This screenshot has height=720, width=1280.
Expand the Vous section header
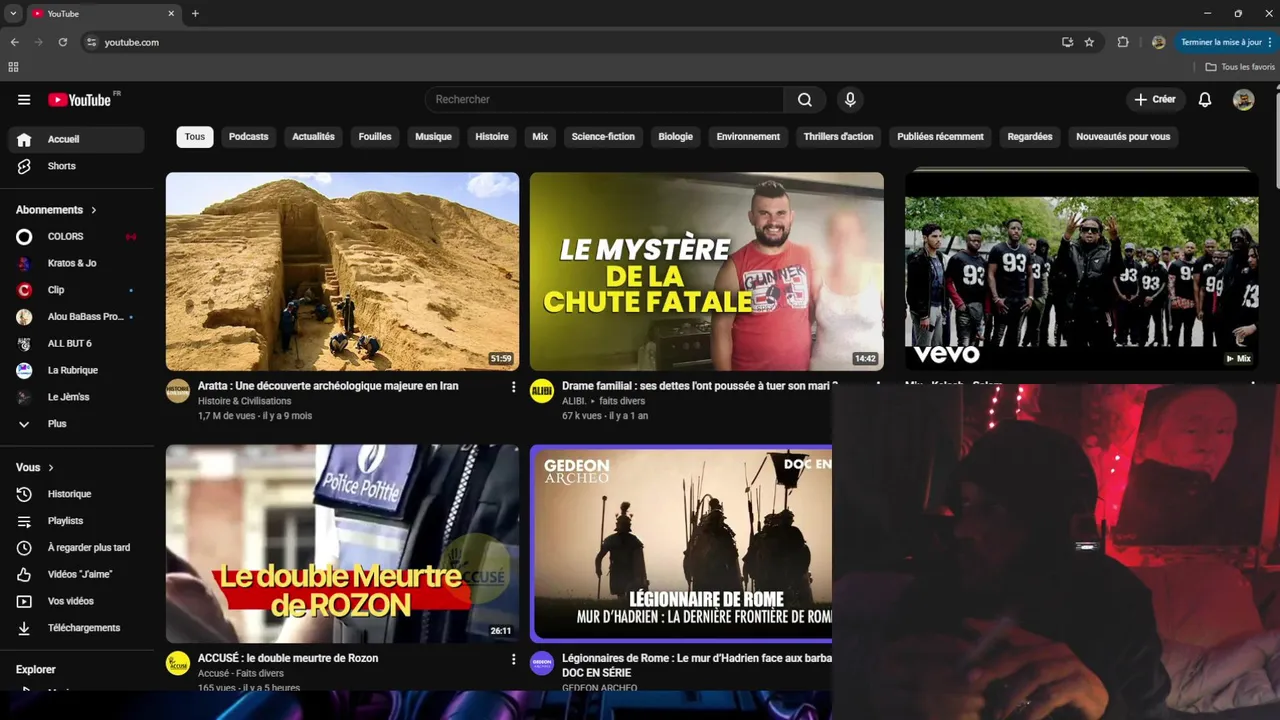click(x=36, y=467)
